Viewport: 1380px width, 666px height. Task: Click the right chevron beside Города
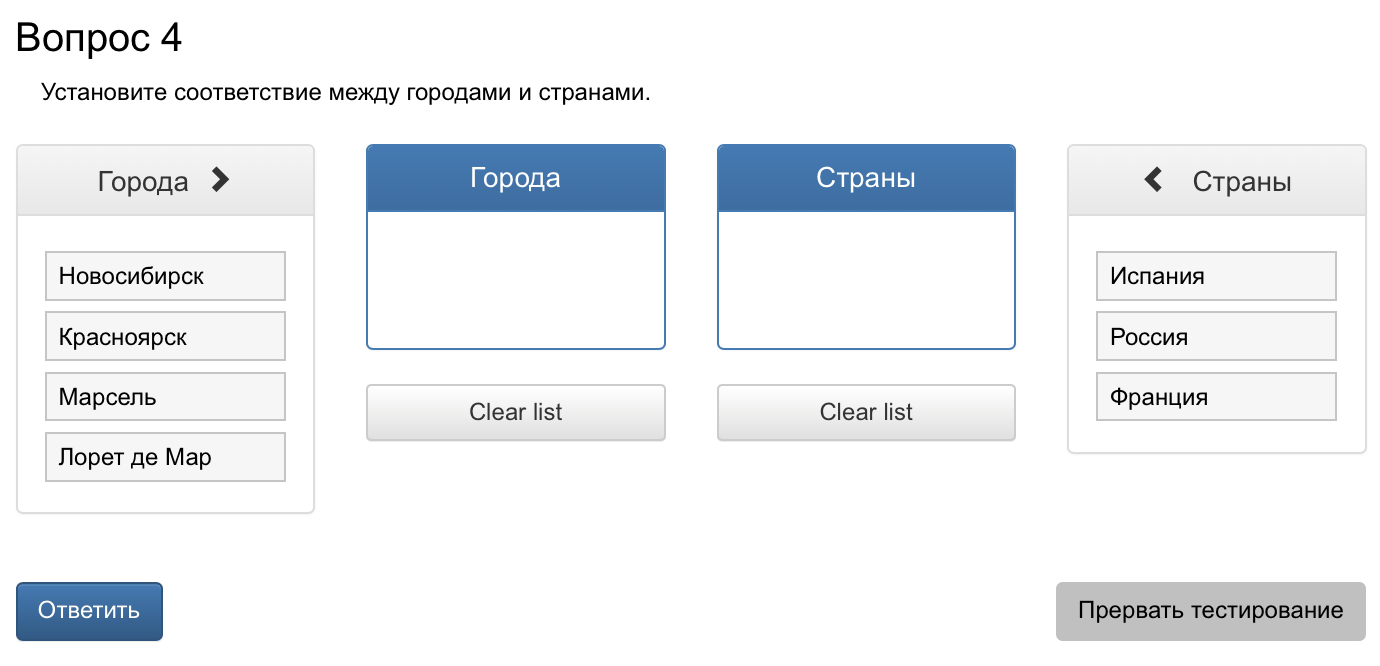coord(221,180)
